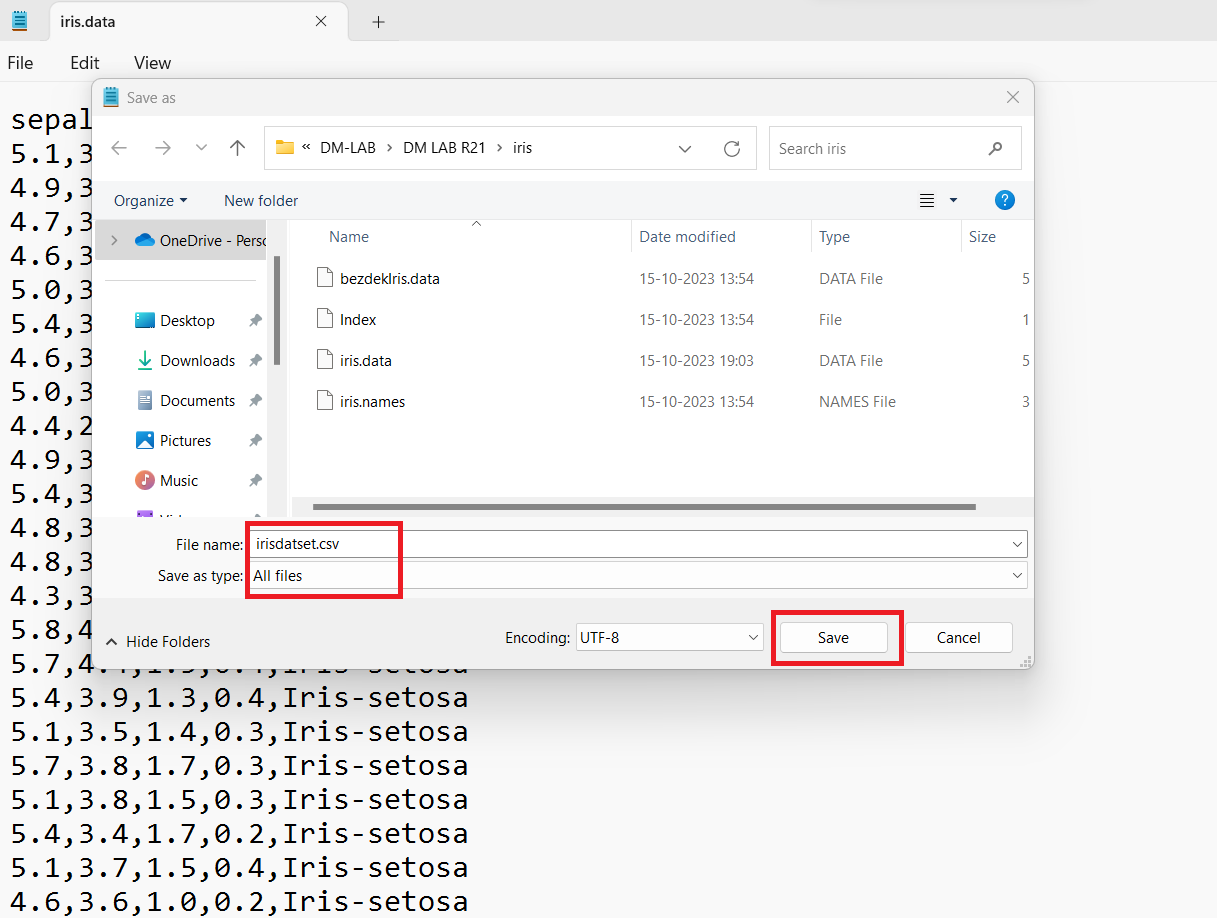Open view options dropdown arrow

click(953, 201)
